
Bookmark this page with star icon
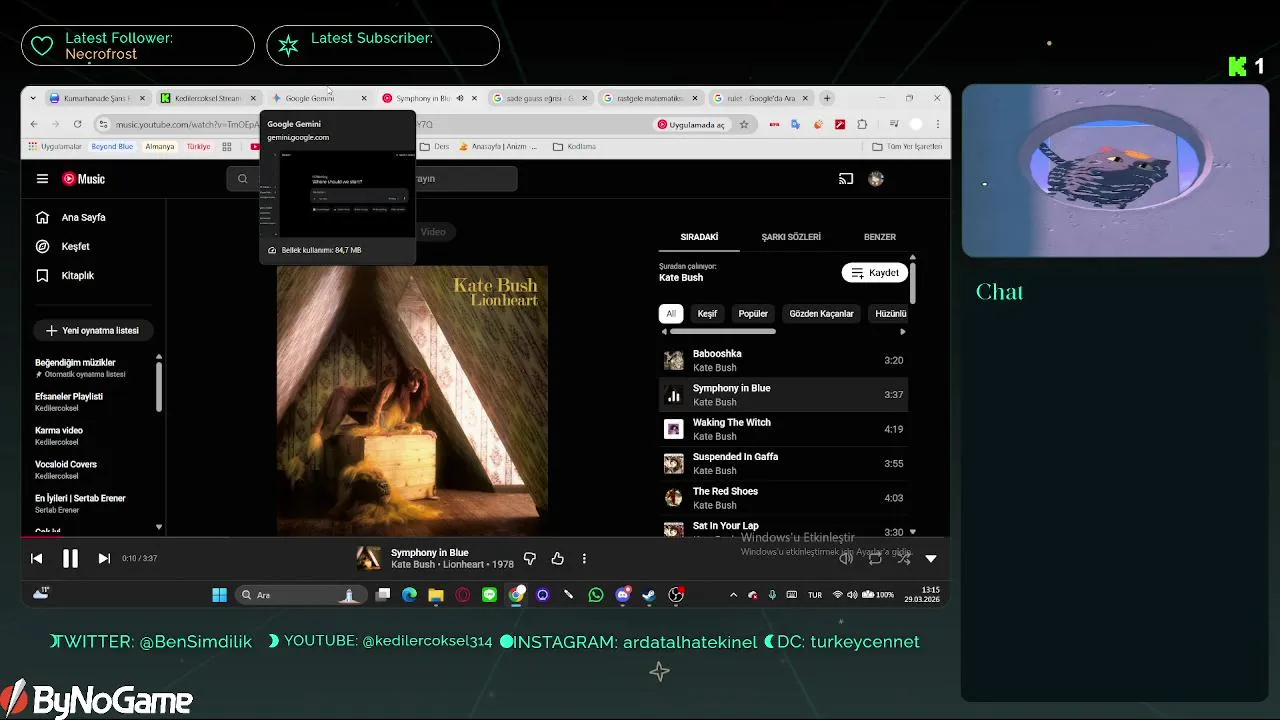[x=744, y=124]
